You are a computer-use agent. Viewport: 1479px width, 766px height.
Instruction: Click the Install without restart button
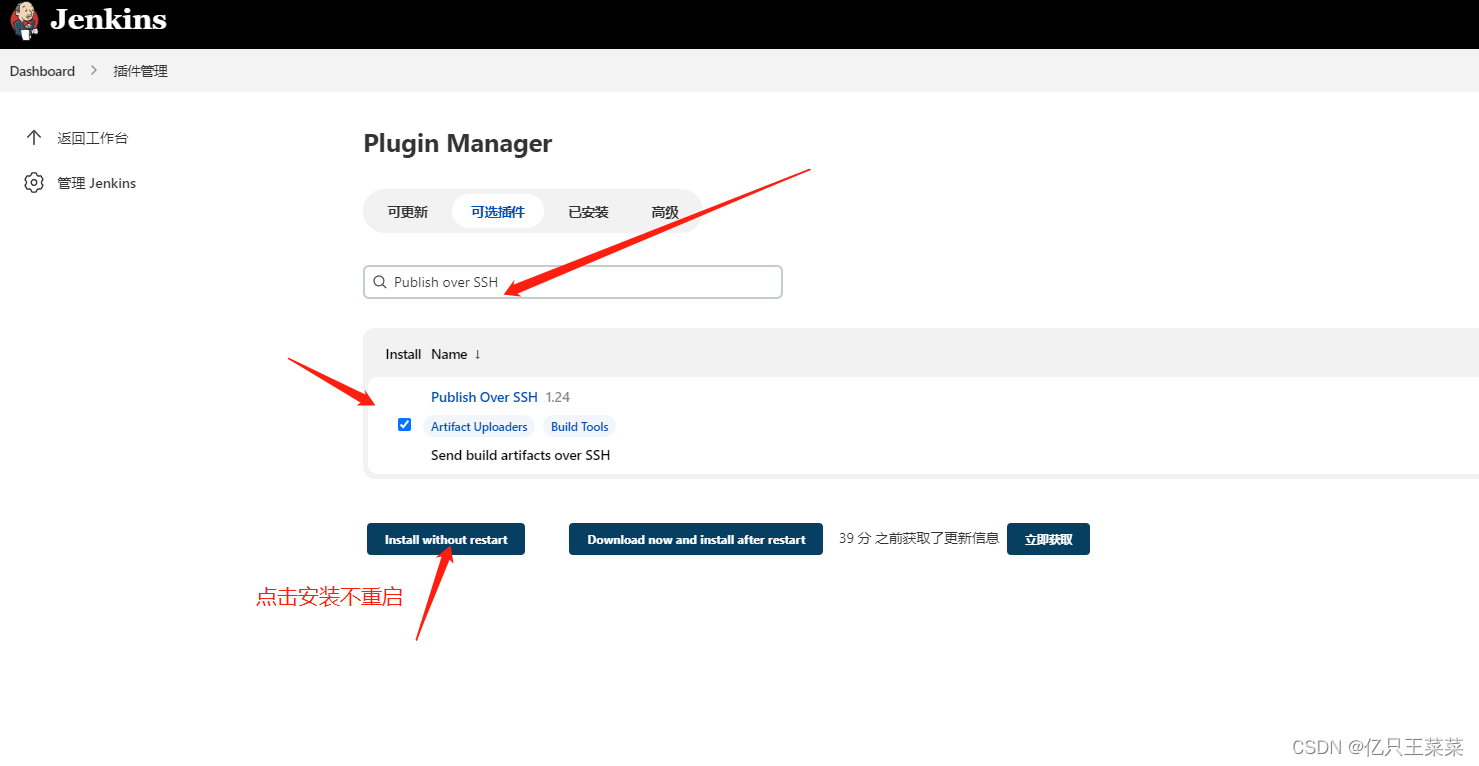(446, 539)
